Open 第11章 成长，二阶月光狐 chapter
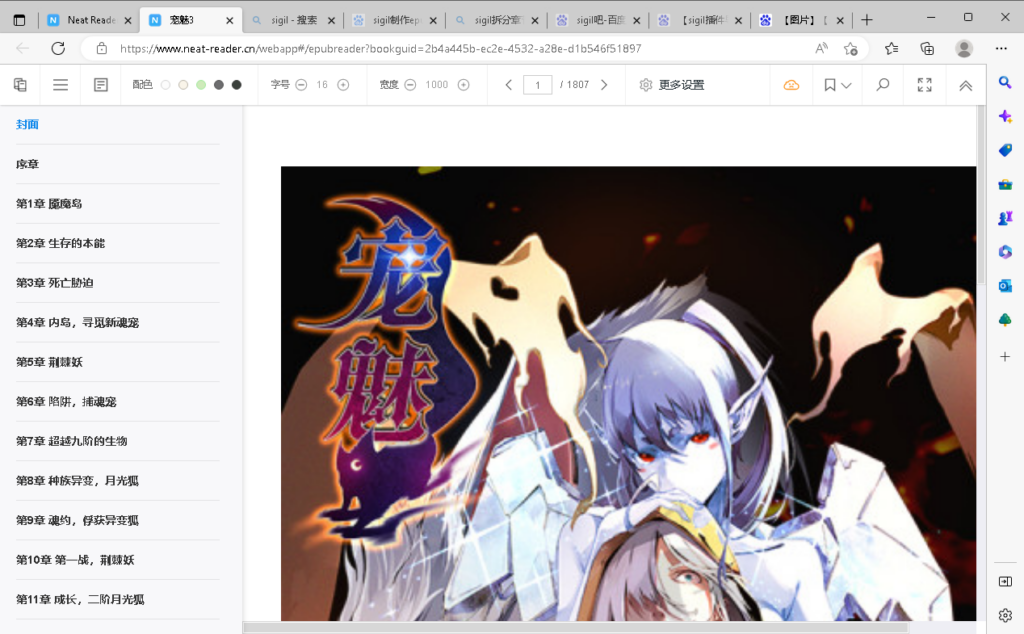1024x634 pixels. pyautogui.click(x=80, y=599)
